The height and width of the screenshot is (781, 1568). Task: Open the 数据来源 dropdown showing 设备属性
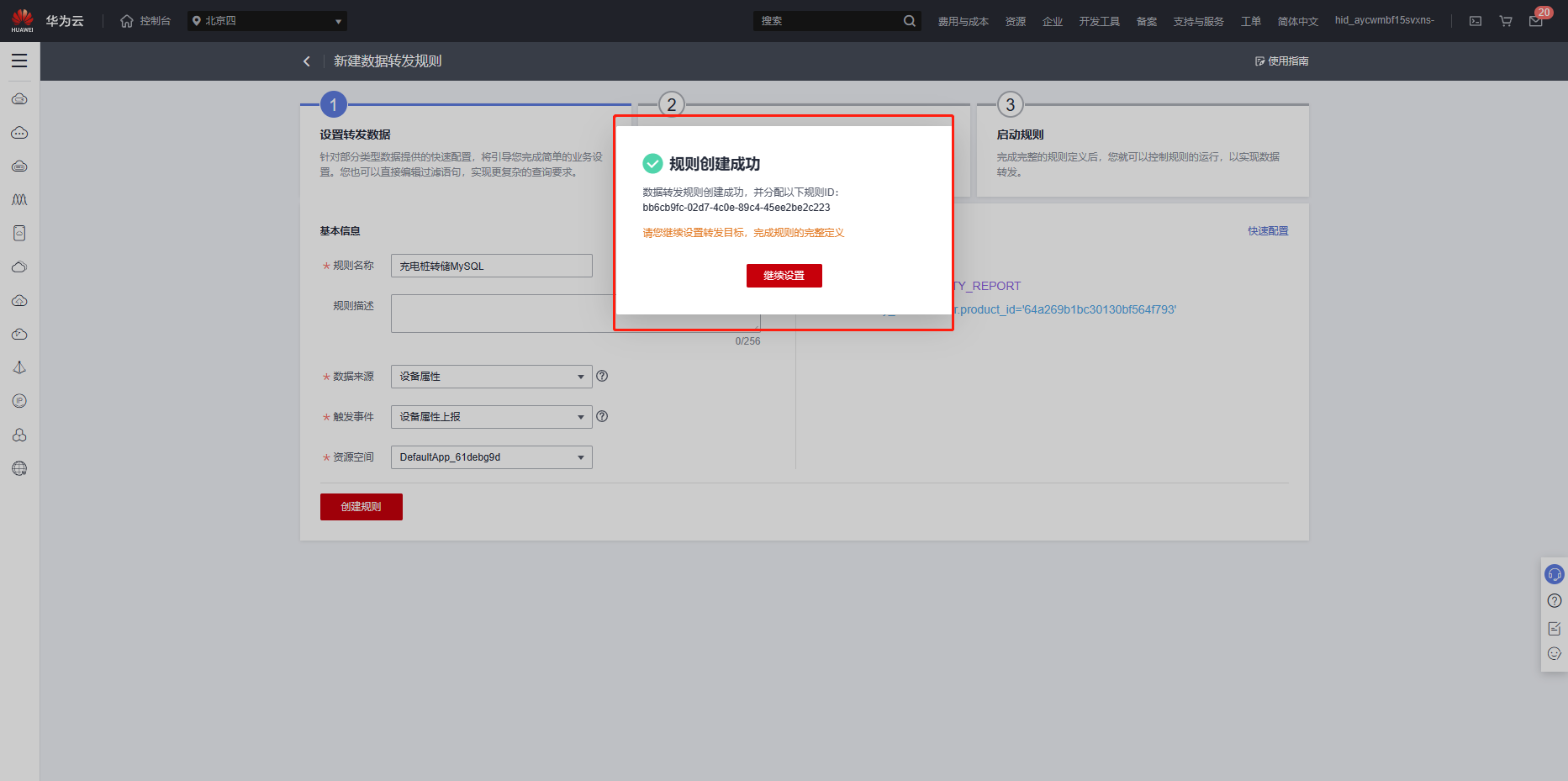[x=492, y=377]
